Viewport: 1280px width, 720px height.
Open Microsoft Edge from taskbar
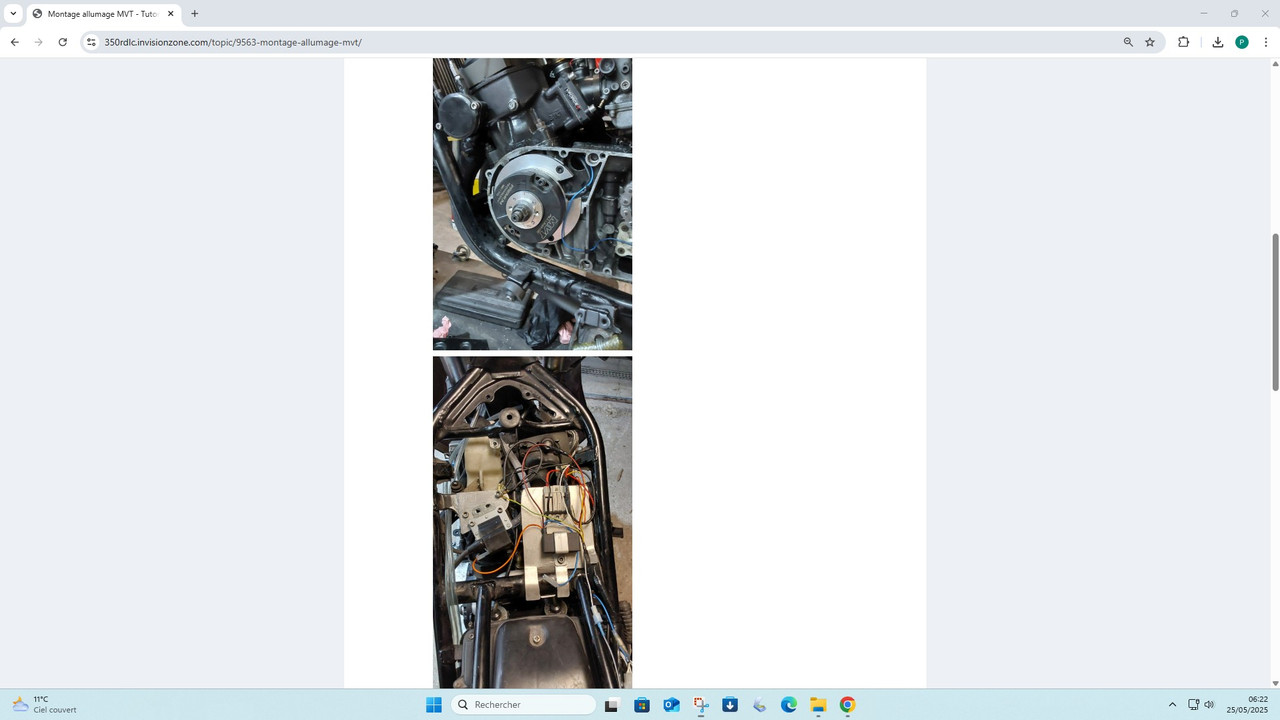(789, 705)
